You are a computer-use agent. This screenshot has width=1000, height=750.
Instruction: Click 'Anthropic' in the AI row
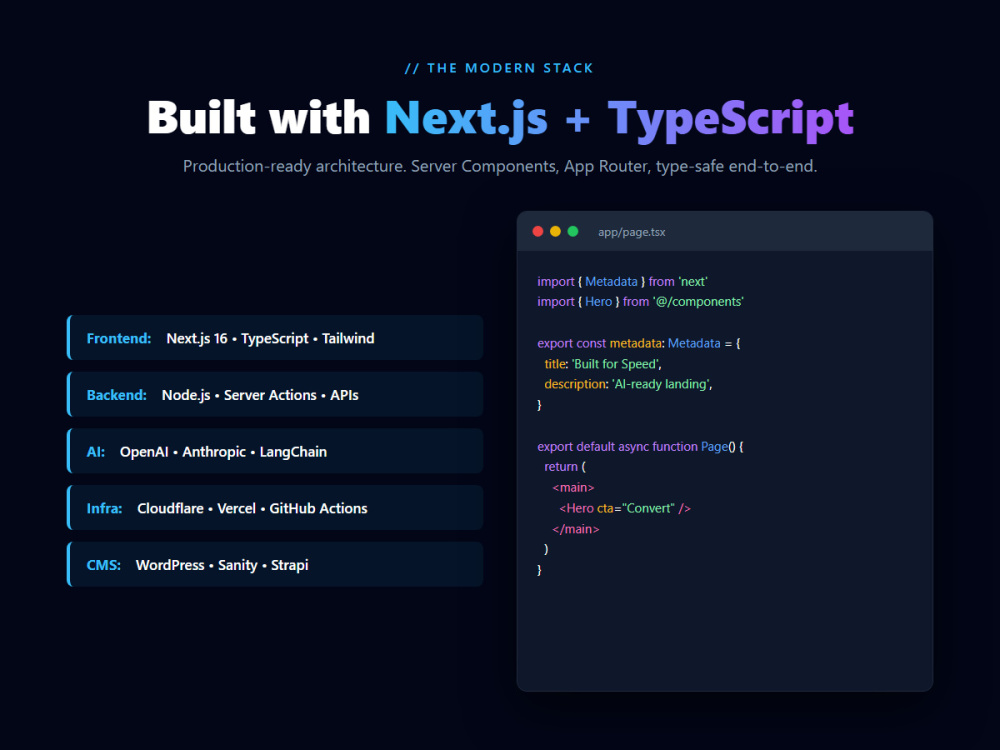pyautogui.click(x=214, y=452)
